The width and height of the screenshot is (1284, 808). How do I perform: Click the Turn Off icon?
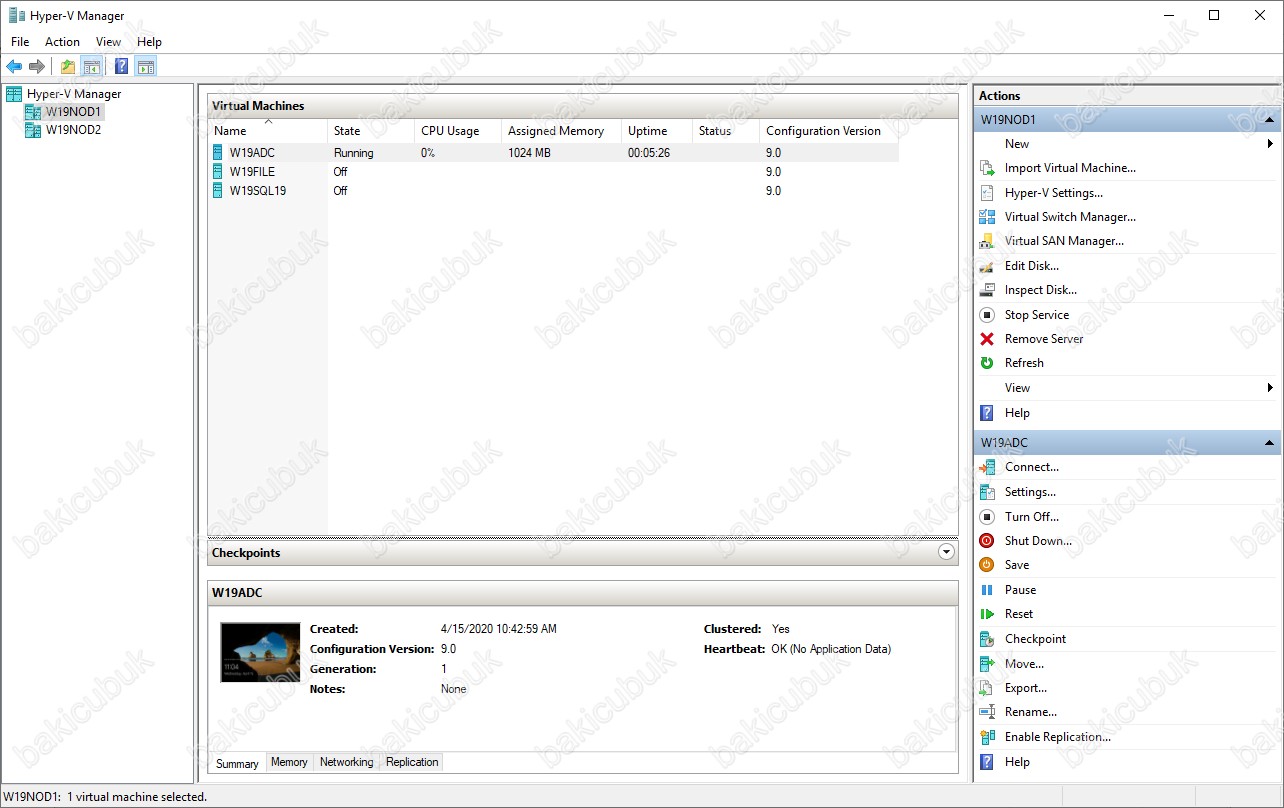987,517
